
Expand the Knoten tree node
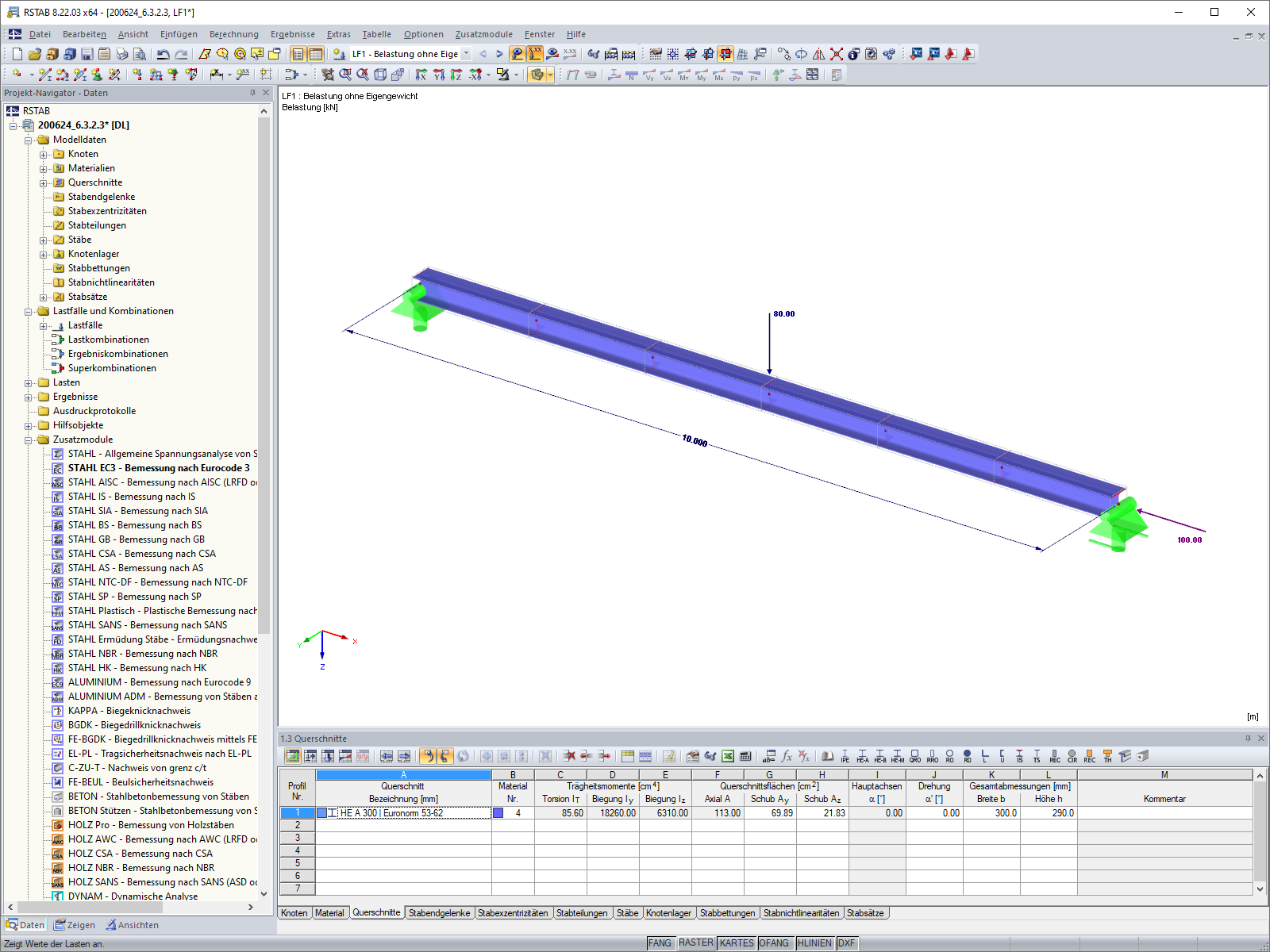(x=44, y=155)
